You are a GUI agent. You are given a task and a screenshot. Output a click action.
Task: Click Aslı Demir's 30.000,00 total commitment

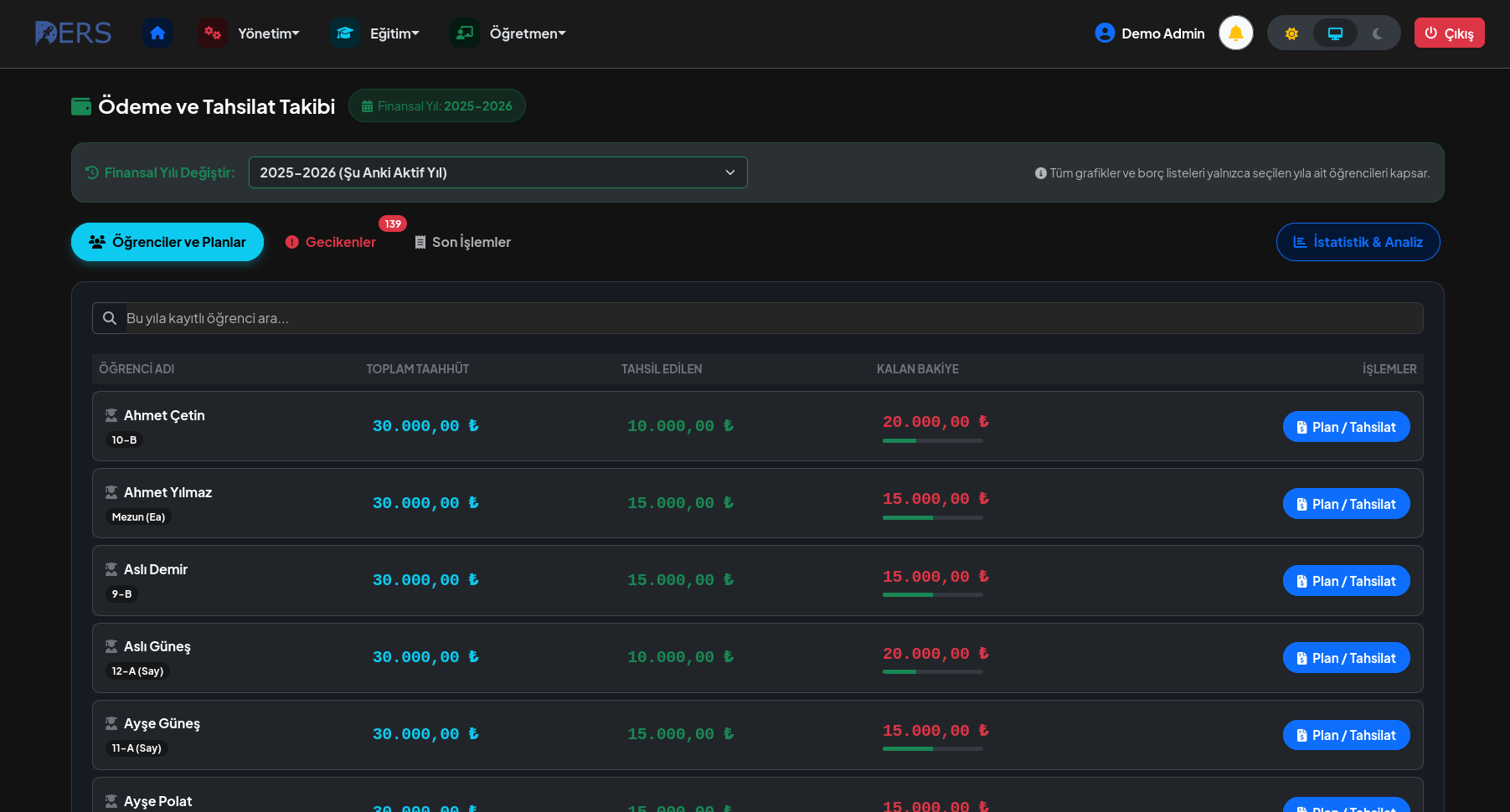click(425, 580)
